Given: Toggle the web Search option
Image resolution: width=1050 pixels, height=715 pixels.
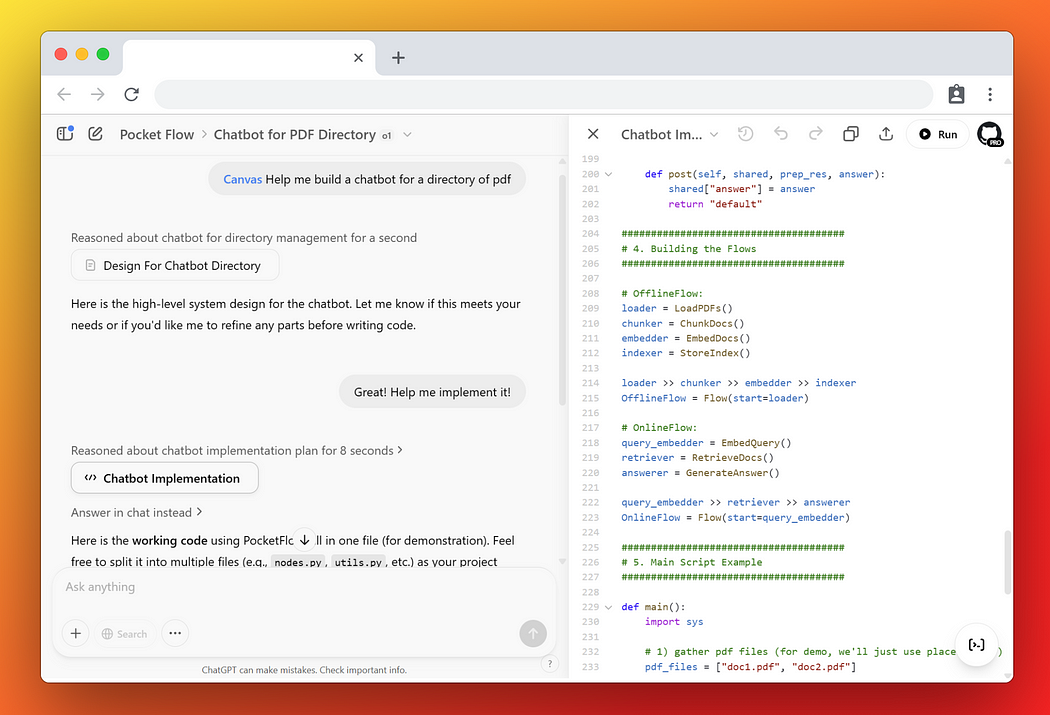Looking at the screenshot, I should coord(124,633).
